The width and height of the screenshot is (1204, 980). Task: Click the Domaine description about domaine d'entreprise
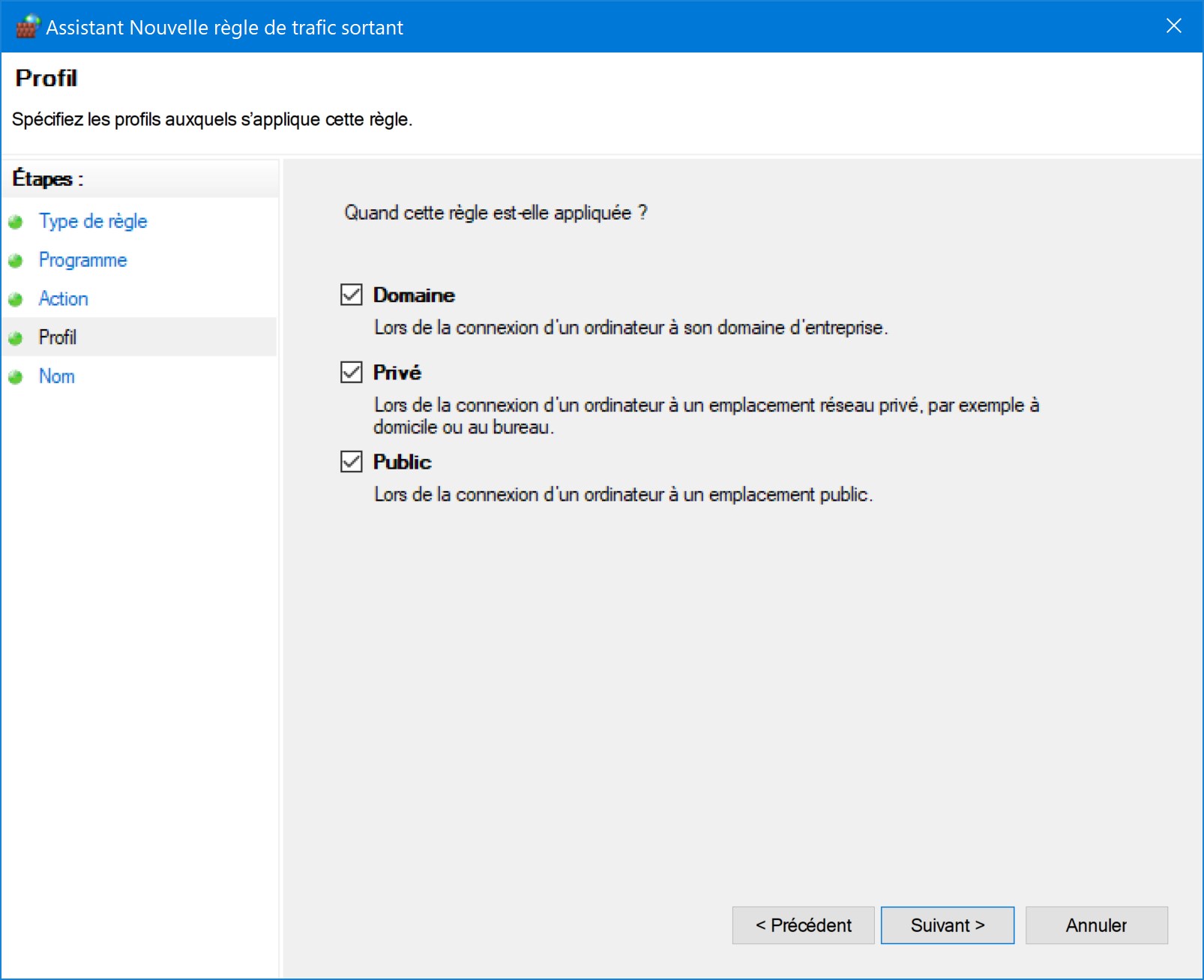tap(631, 328)
